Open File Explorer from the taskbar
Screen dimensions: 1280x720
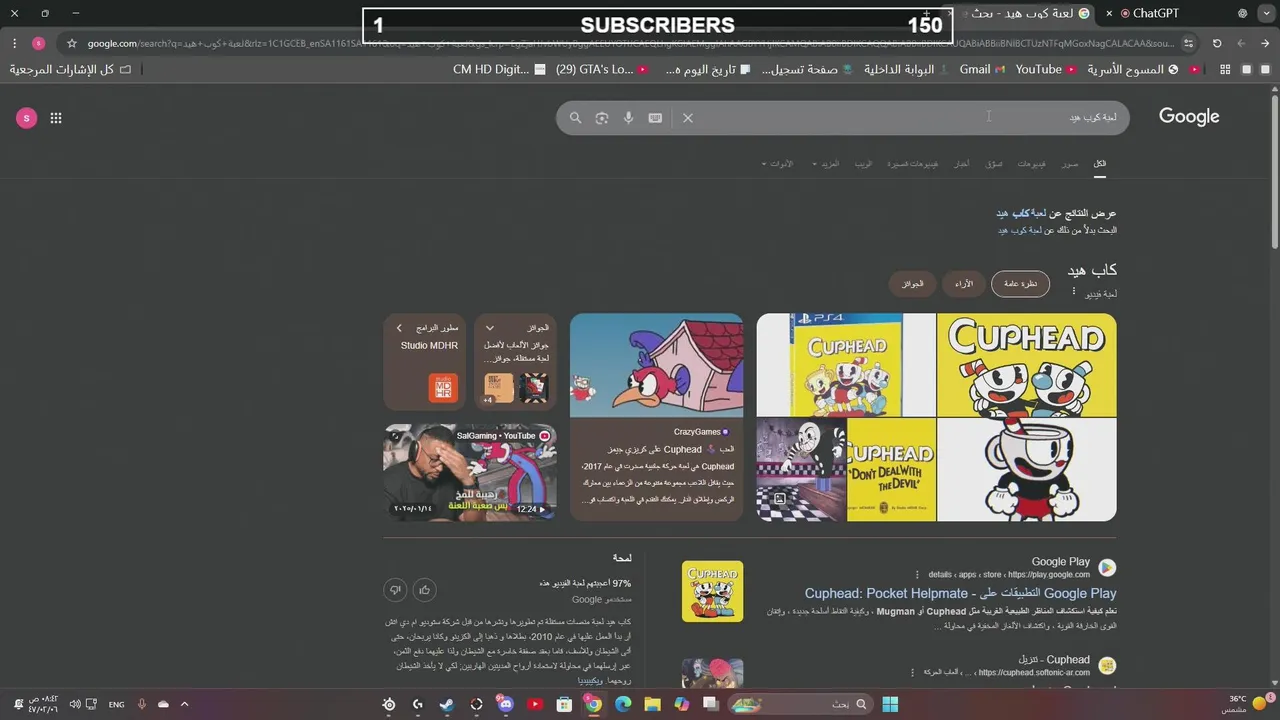click(x=652, y=704)
